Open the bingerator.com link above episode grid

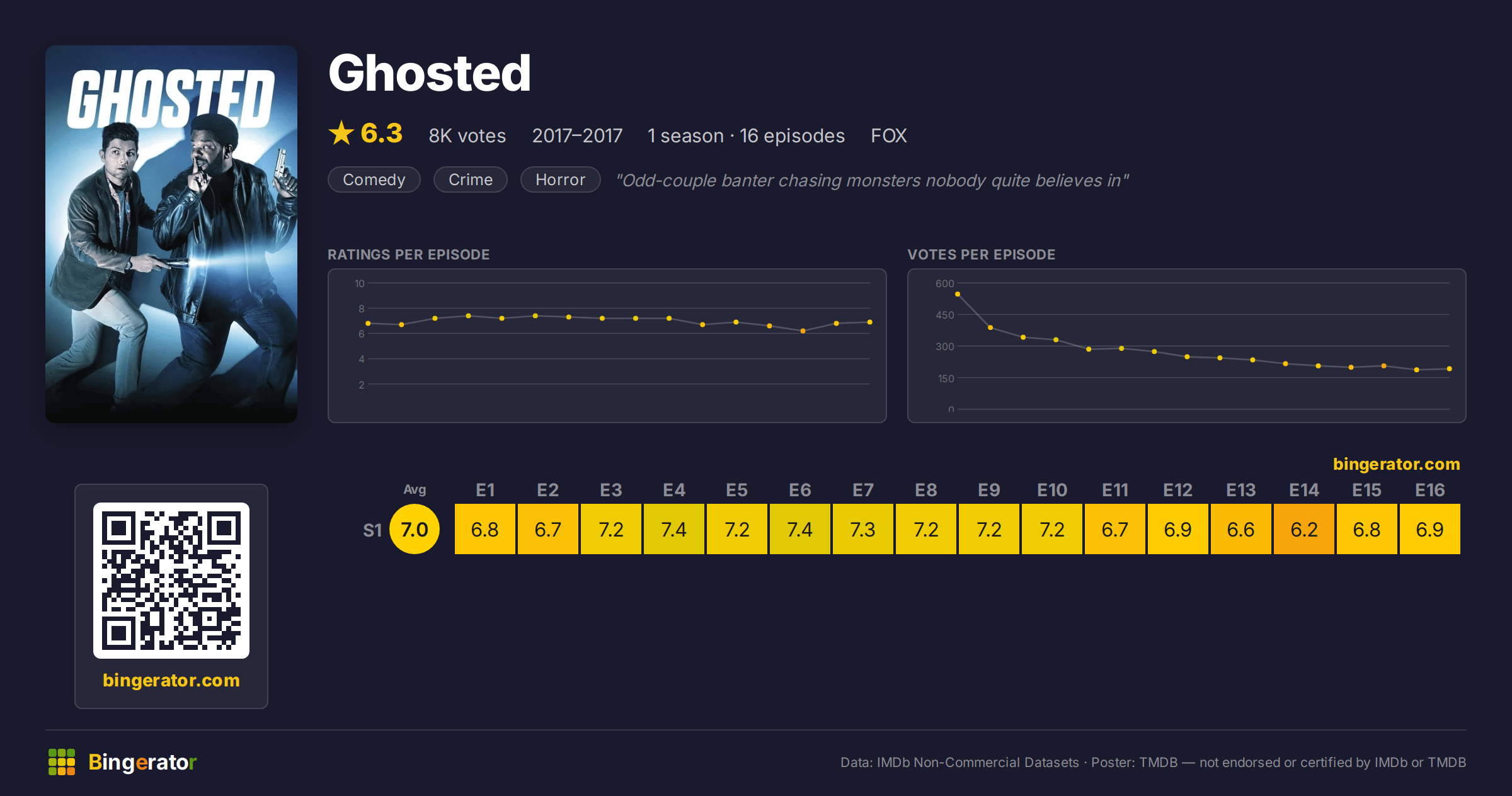tap(1397, 464)
